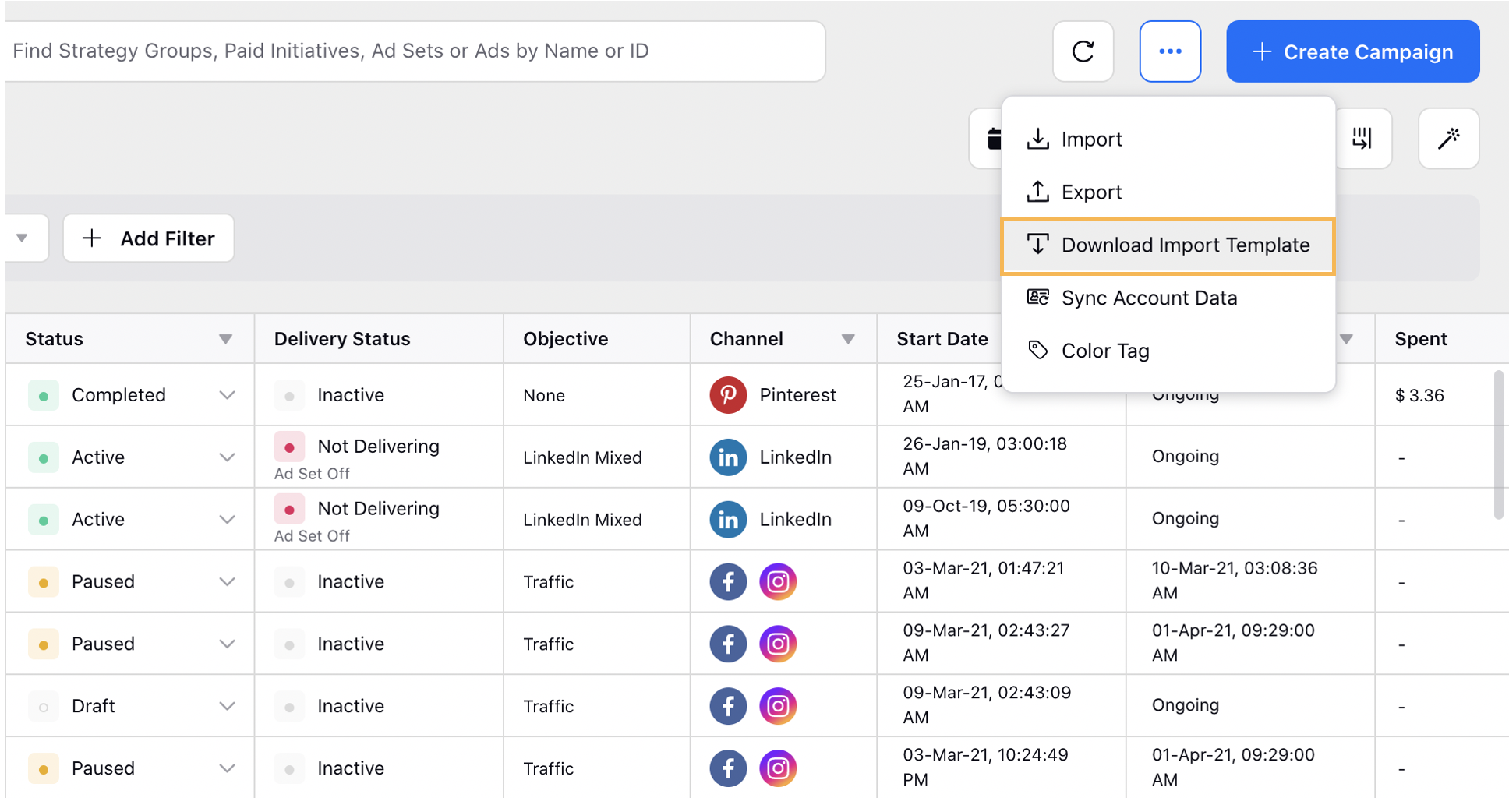Open the dropdown arrow left of Add Filter
Image resolution: width=1509 pixels, height=812 pixels.
click(22, 238)
